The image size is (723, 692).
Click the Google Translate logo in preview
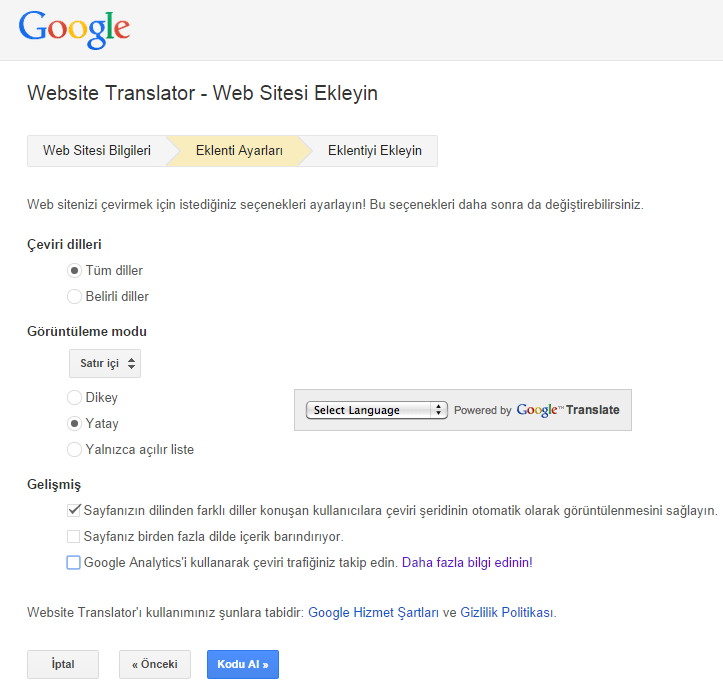click(x=568, y=410)
